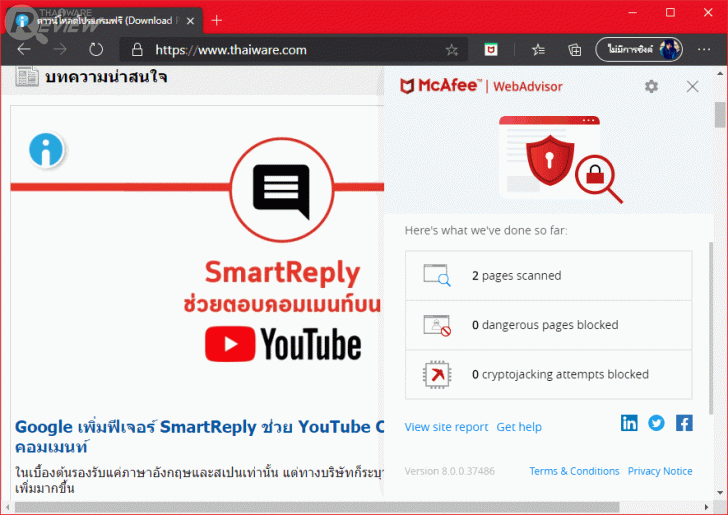Open the Edge settings and more menu
Screen dimensions: 728x515
(x=704, y=49)
